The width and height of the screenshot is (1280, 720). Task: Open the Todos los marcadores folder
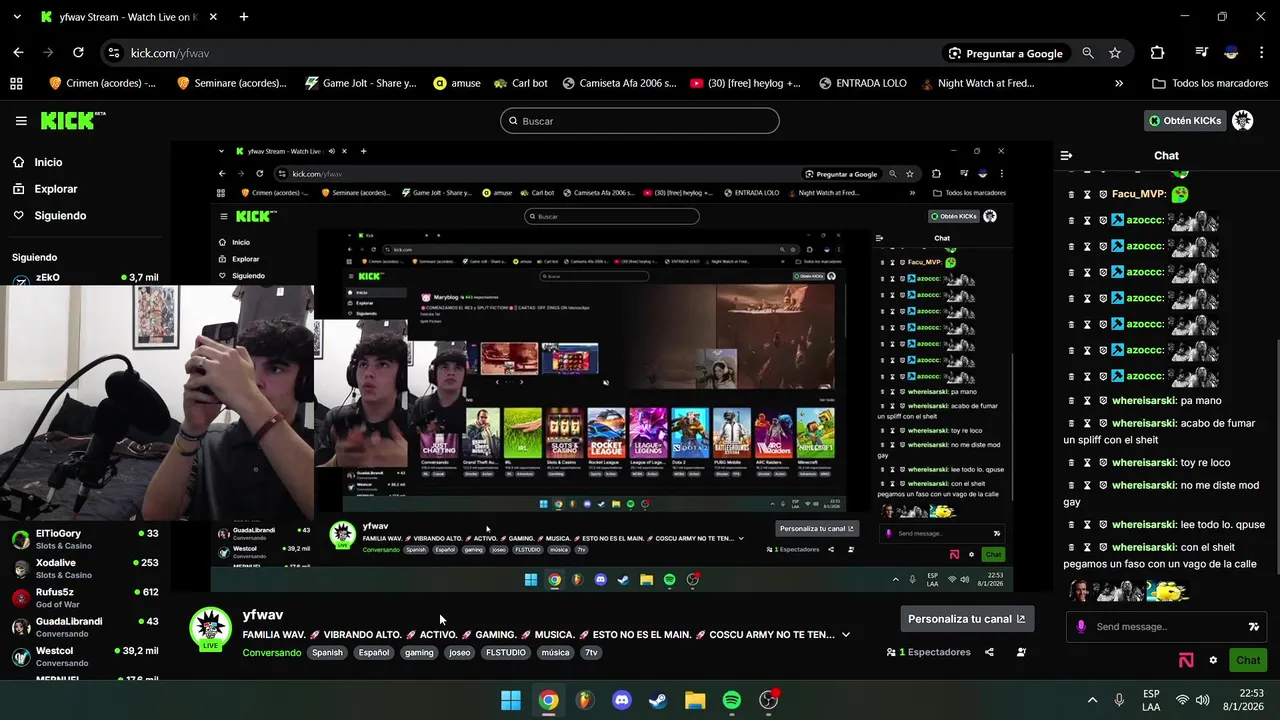point(1208,83)
